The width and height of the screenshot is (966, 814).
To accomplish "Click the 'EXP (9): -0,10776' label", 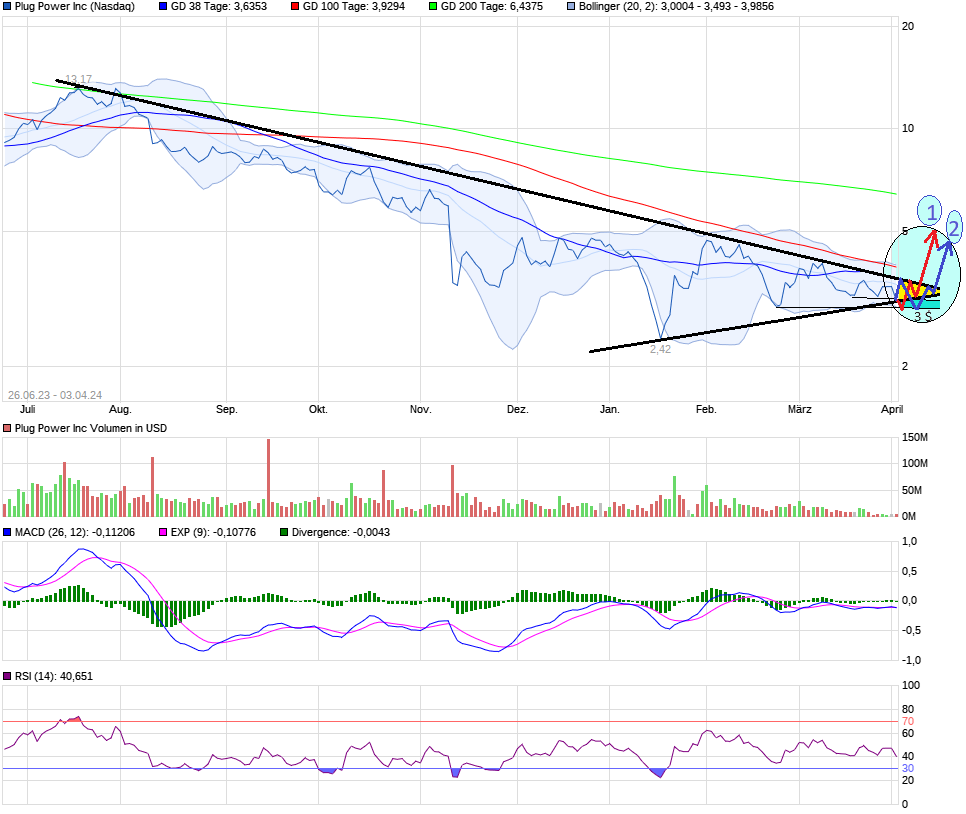I will point(213,532).
